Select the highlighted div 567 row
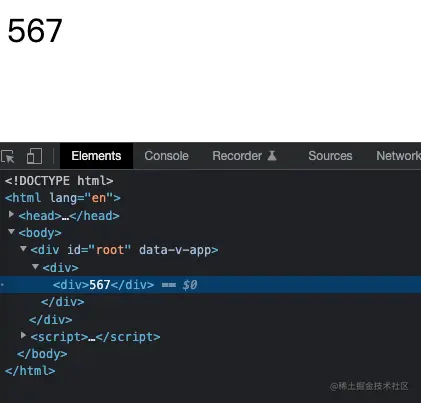The image size is (421, 403). (x=210, y=285)
